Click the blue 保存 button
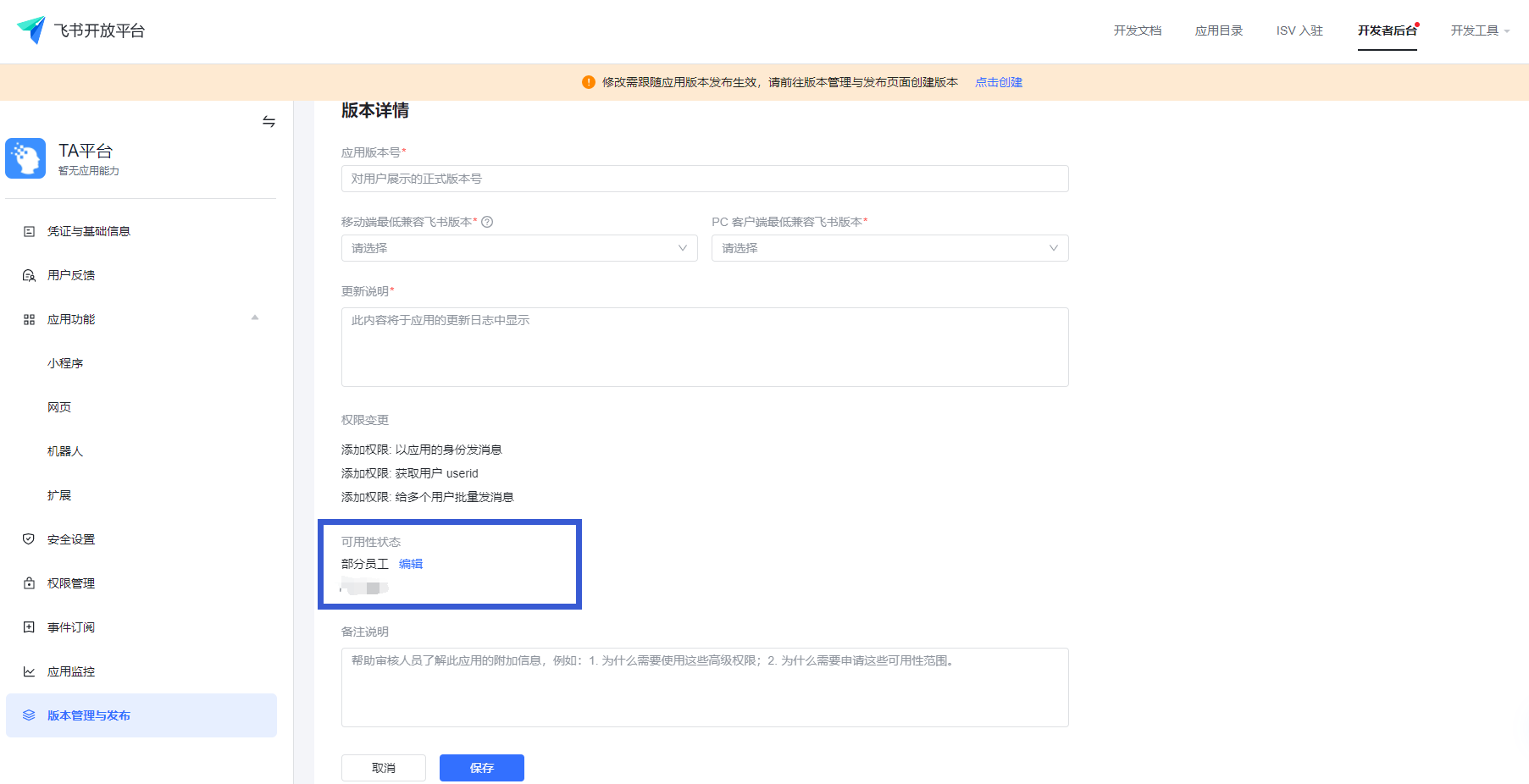Image resolution: width=1529 pixels, height=784 pixels. 481,768
